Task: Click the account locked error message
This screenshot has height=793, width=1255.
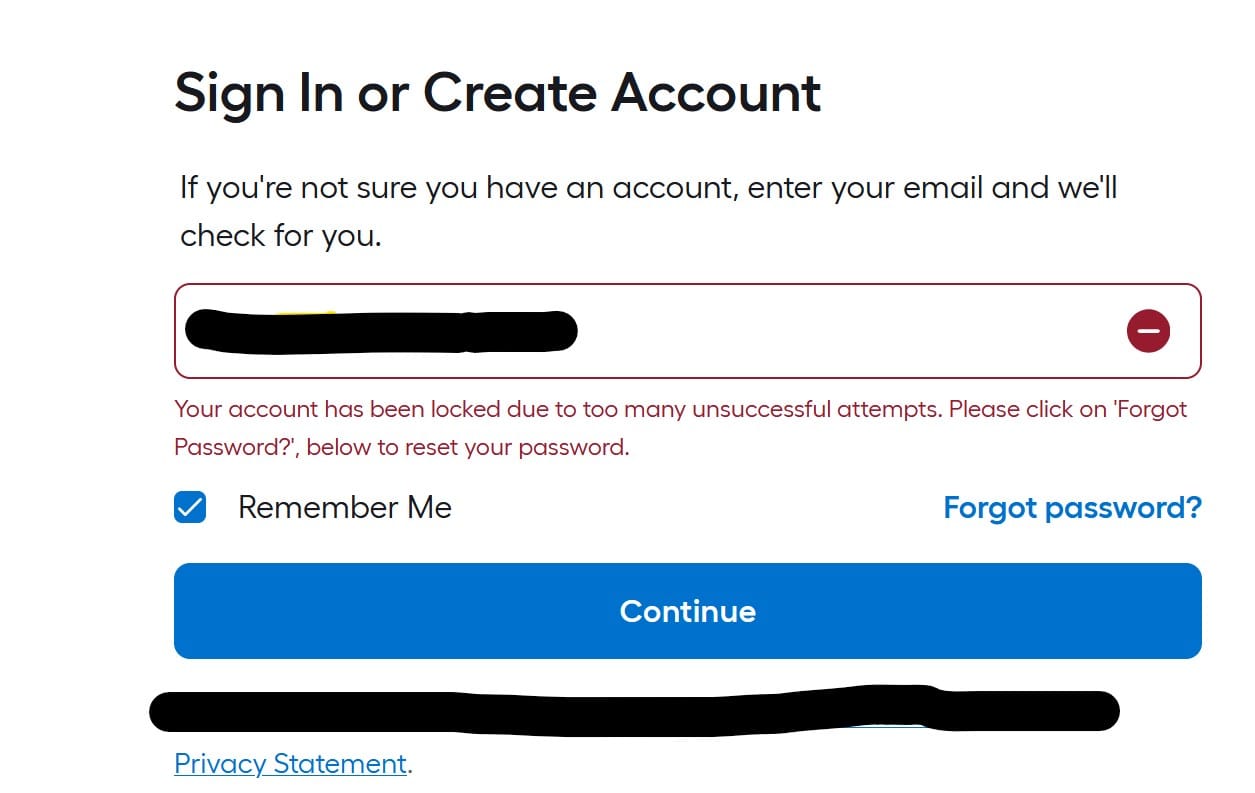Action: click(681, 428)
